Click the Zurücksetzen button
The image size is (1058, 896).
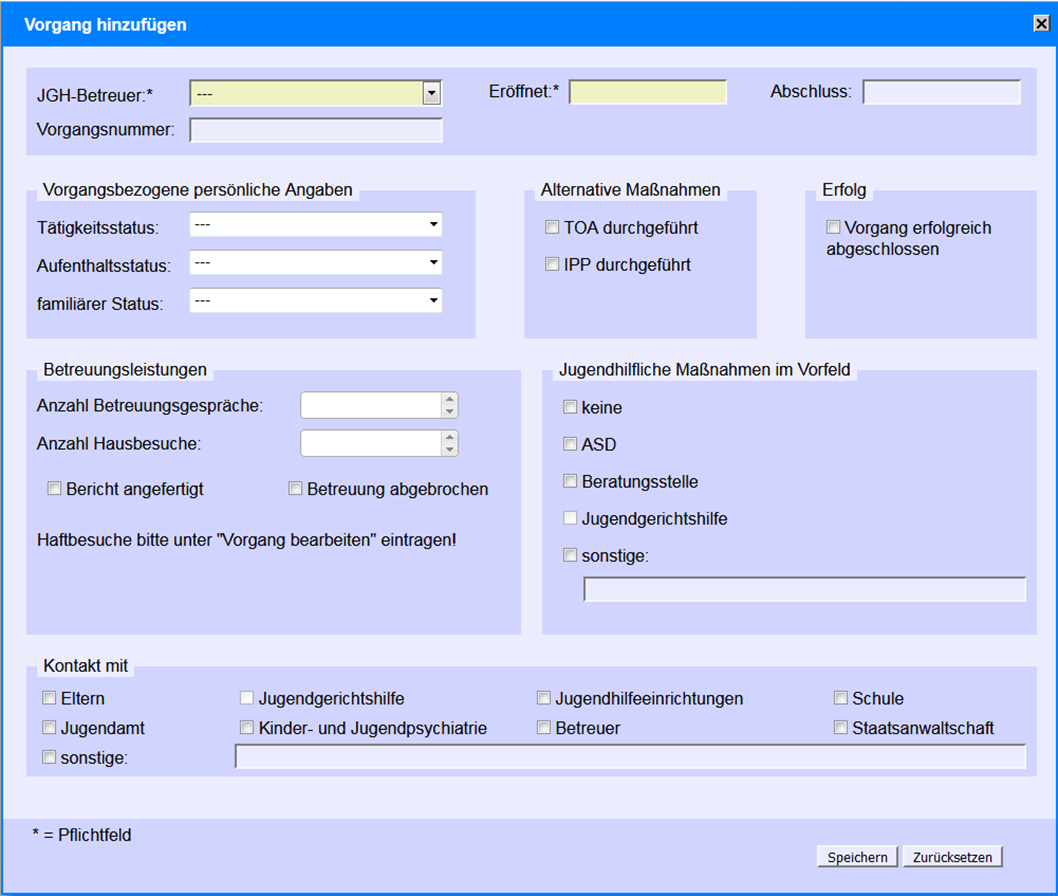pos(952,857)
